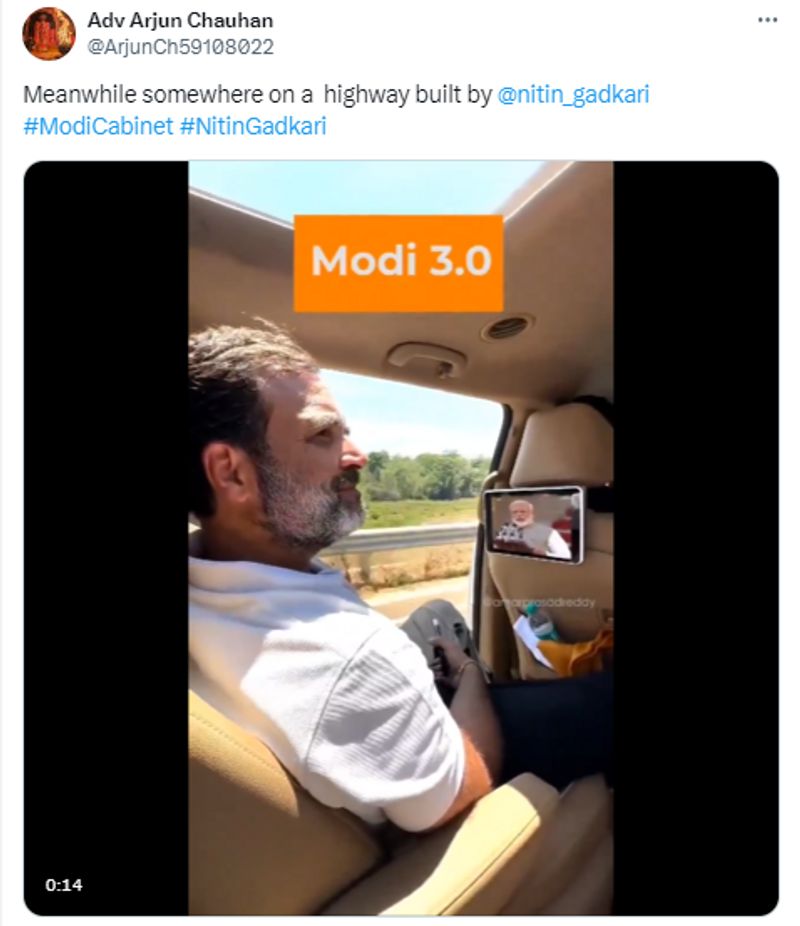Open the tweet's three-dot more options menu
This screenshot has height=926, width=800.
tap(767, 20)
